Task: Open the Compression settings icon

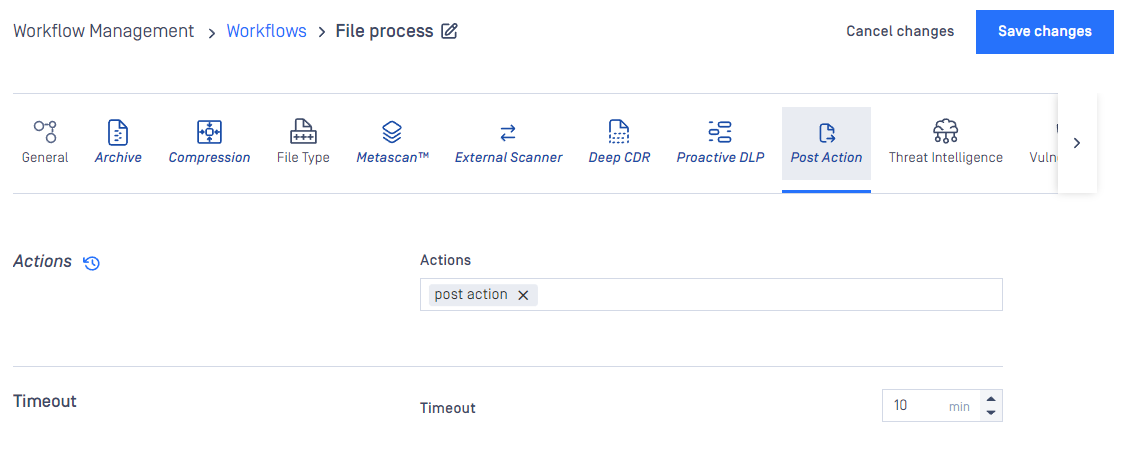Action: pos(209,132)
